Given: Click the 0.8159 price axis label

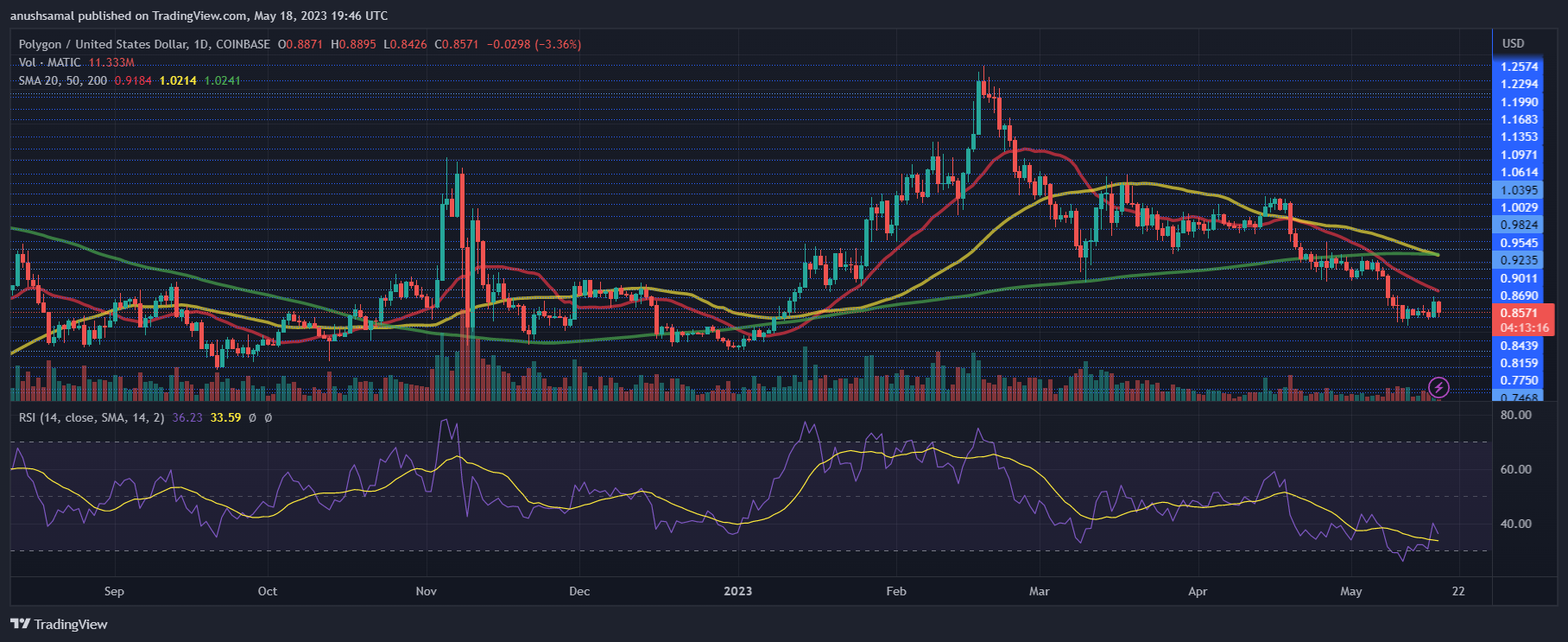Looking at the screenshot, I should [1519, 363].
